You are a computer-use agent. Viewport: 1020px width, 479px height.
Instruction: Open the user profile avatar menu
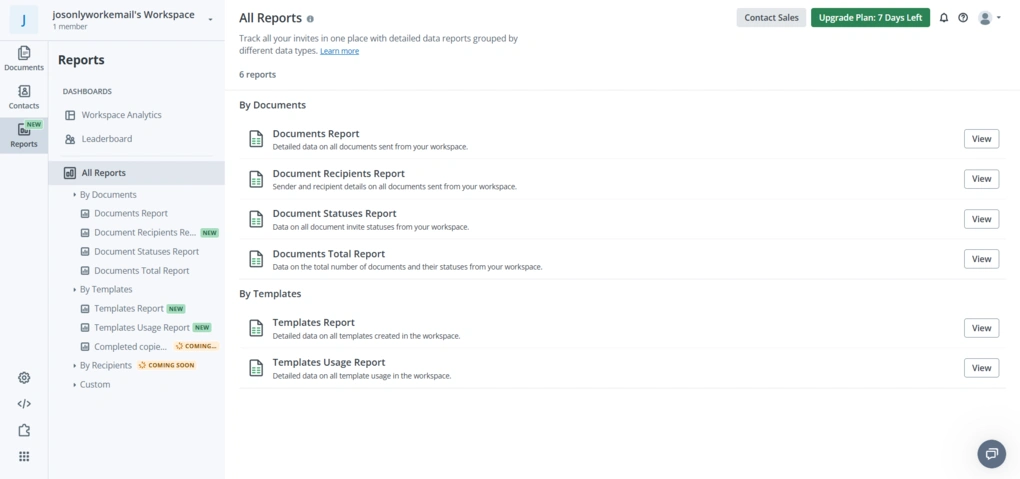(989, 18)
